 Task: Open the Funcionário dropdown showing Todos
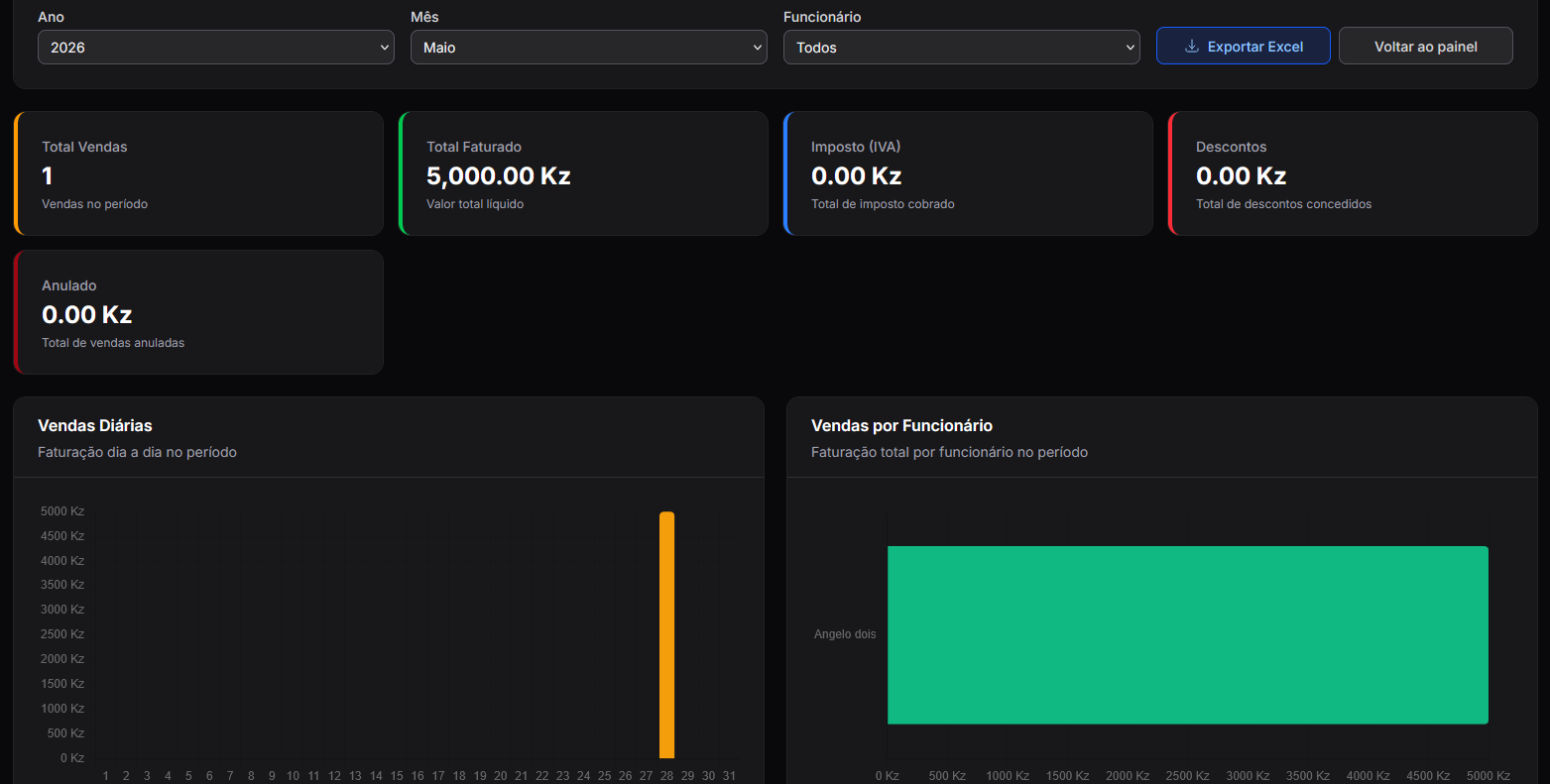click(x=962, y=47)
